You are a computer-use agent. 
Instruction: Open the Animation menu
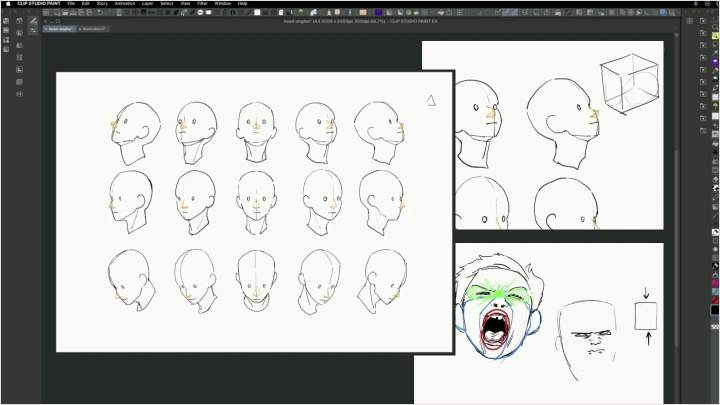click(125, 3)
